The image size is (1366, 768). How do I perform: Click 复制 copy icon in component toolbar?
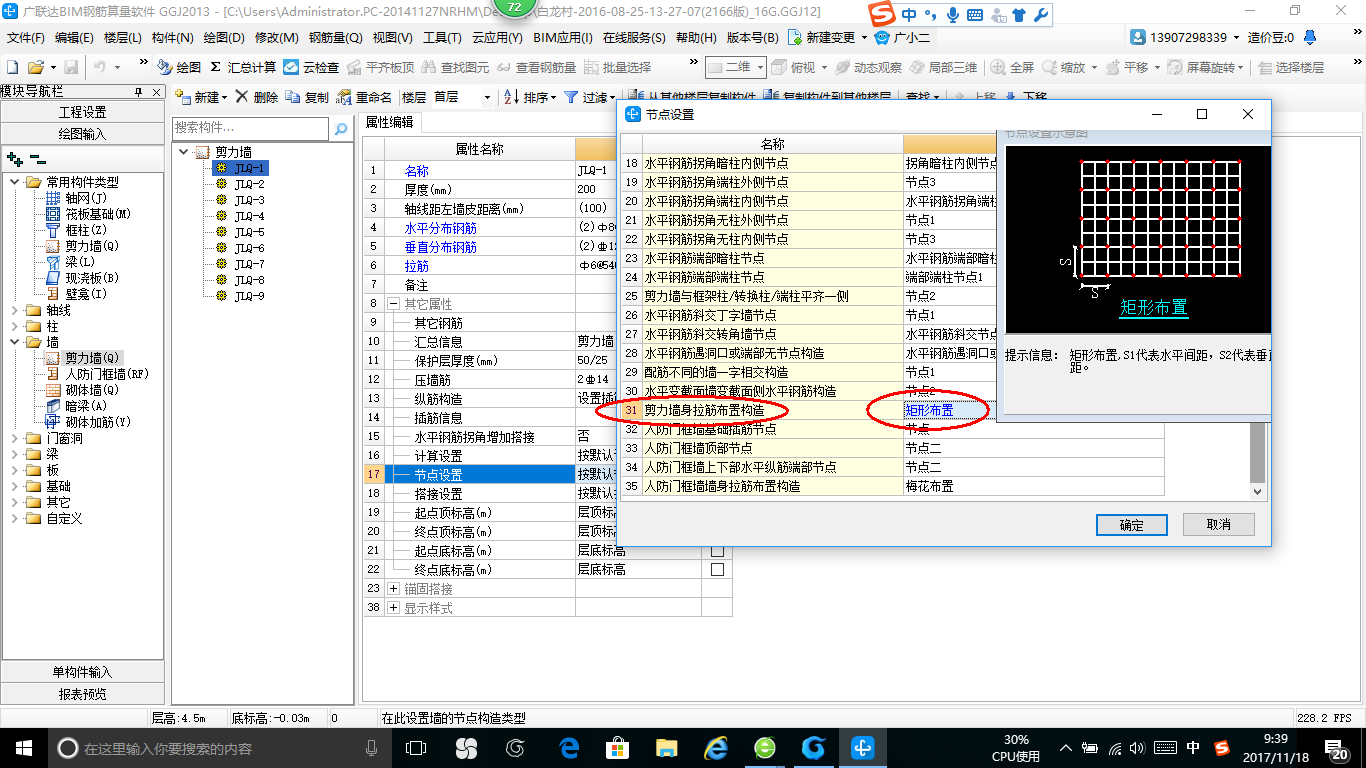click(307, 97)
